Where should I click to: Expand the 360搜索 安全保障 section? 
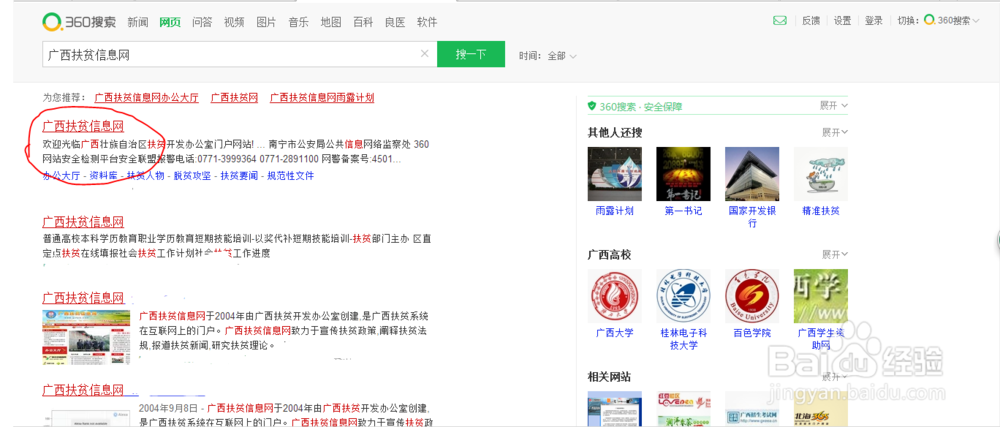pyautogui.click(x=834, y=106)
